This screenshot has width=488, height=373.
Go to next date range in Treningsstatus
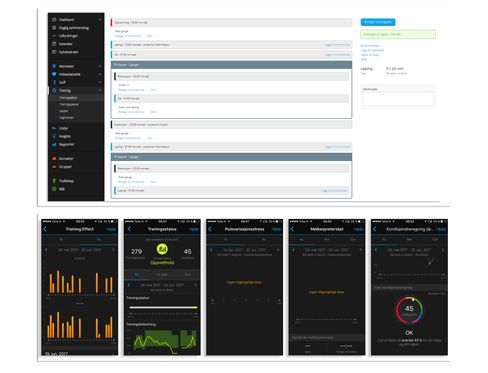tap(196, 285)
